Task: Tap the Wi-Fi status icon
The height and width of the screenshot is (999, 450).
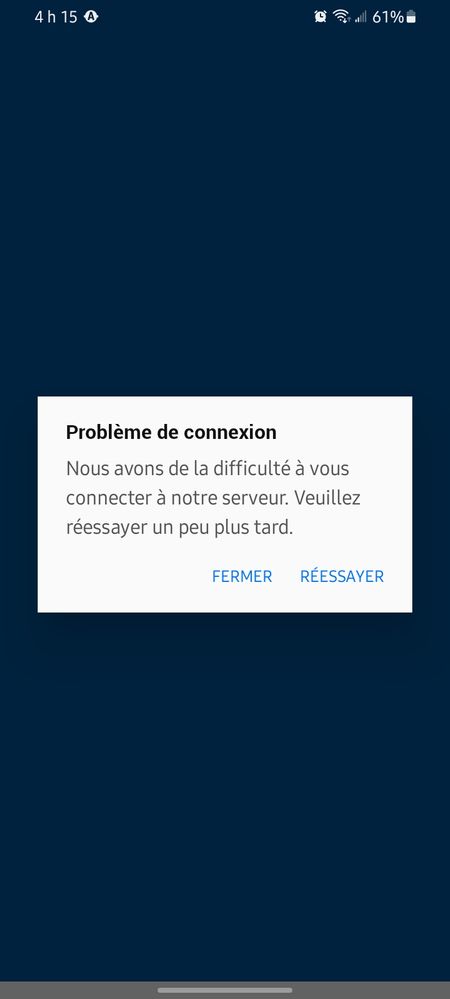Action: point(342,17)
